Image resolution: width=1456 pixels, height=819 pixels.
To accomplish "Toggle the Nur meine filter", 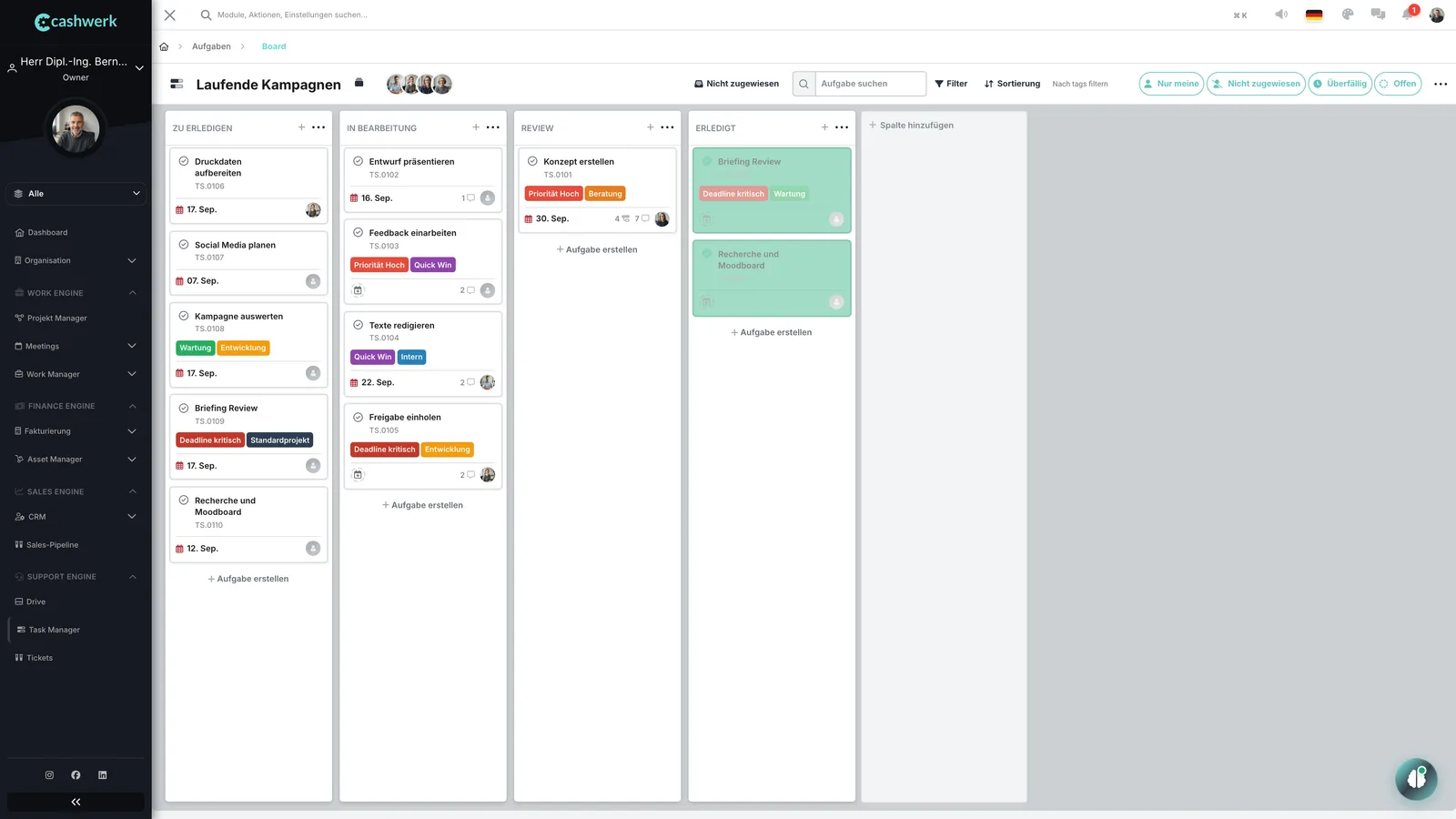I will [x=1171, y=84].
